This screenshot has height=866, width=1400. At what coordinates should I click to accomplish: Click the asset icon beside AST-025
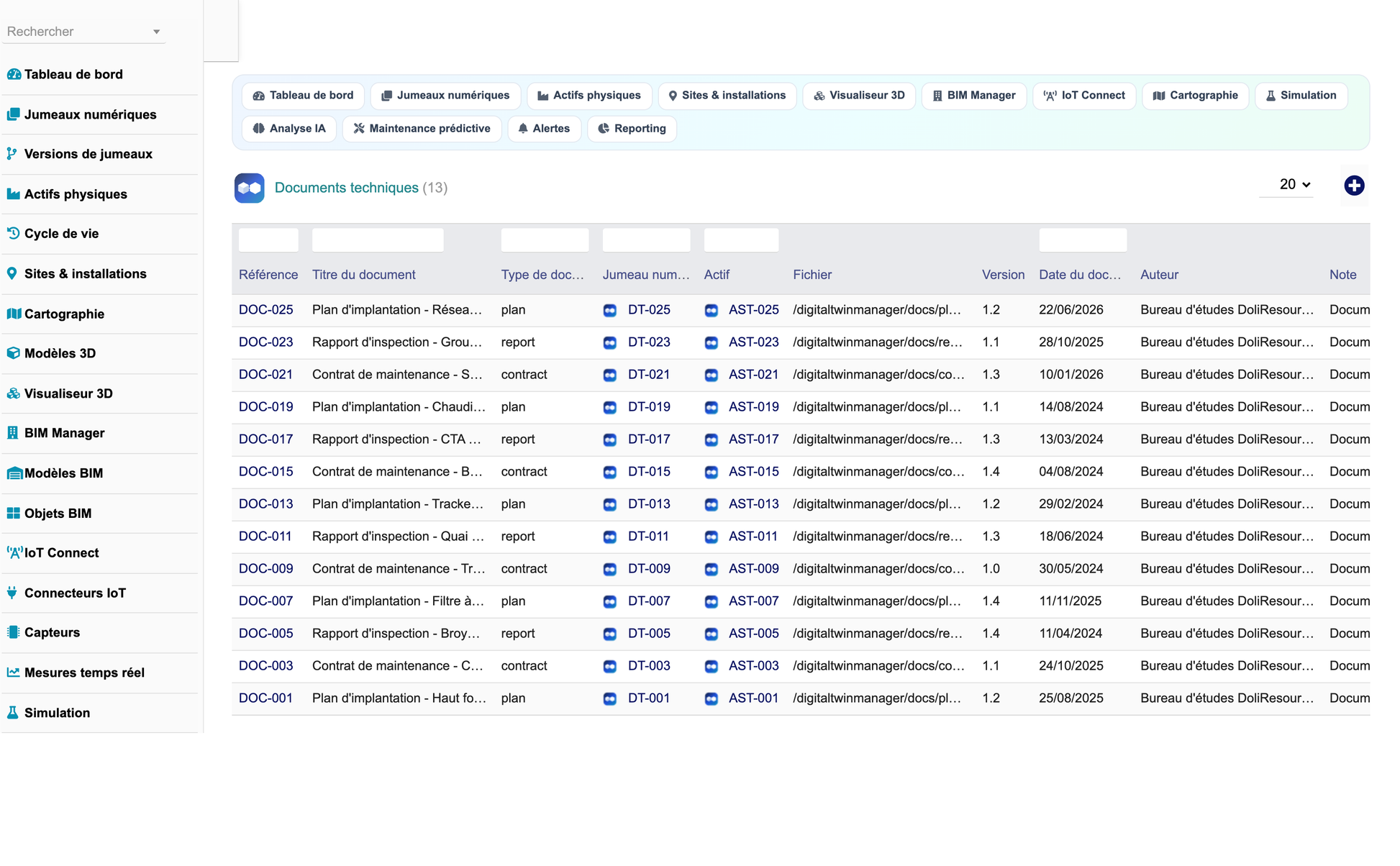click(712, 311)
